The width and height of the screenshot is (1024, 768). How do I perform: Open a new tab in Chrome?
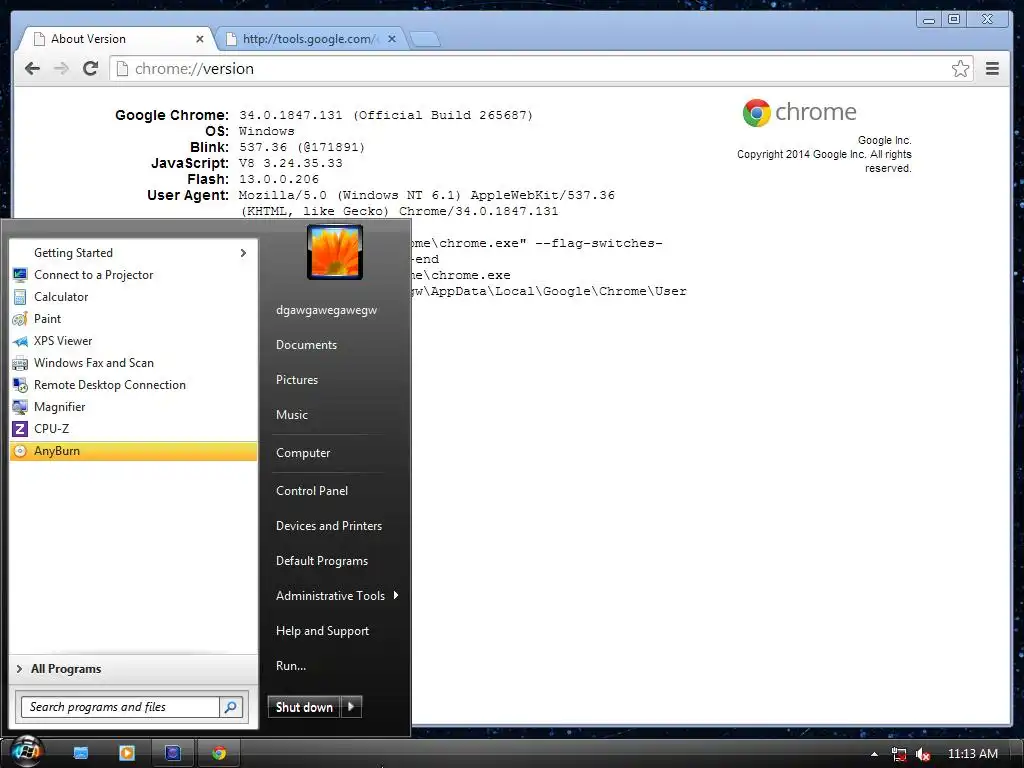click(x=425, y=40)
